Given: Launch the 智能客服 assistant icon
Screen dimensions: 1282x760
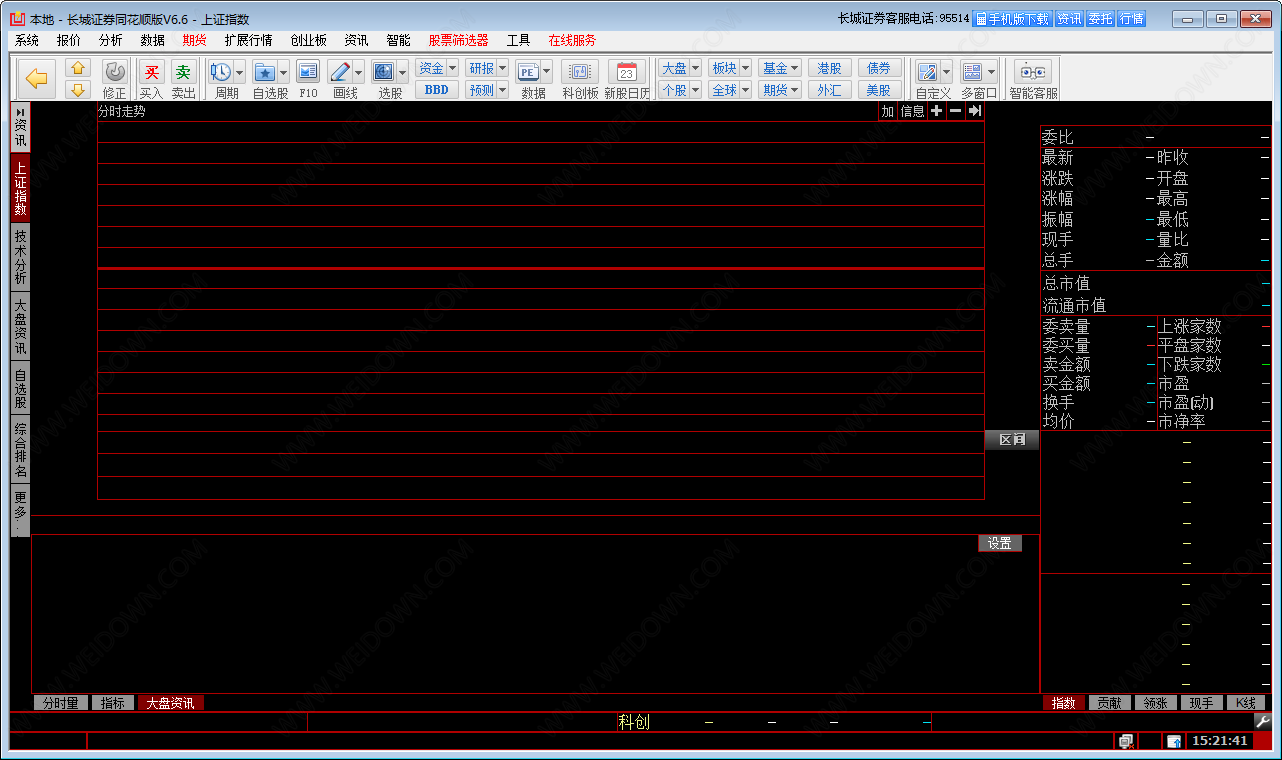Looking at the screenshot, I should (1033, 72).
